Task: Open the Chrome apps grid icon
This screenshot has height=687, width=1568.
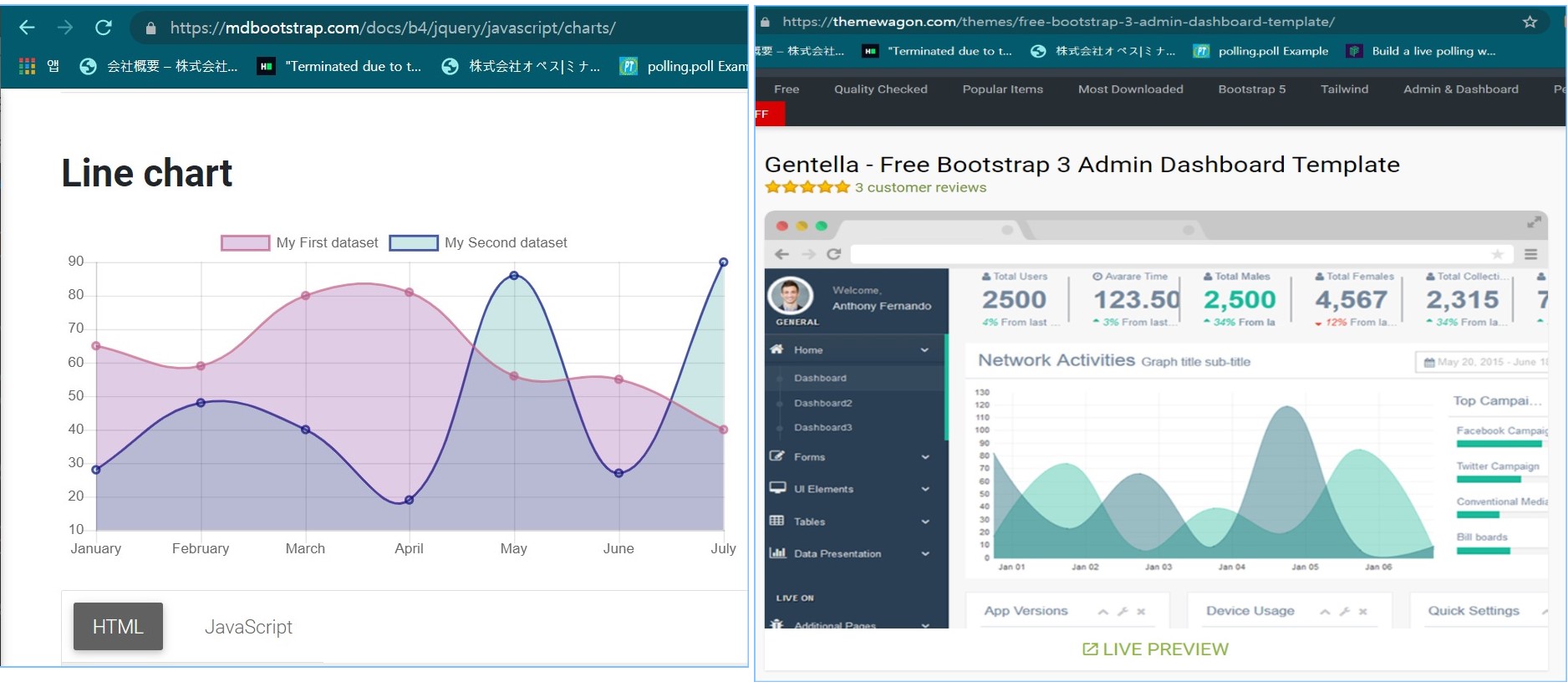Action: click(x=27, y=66)
